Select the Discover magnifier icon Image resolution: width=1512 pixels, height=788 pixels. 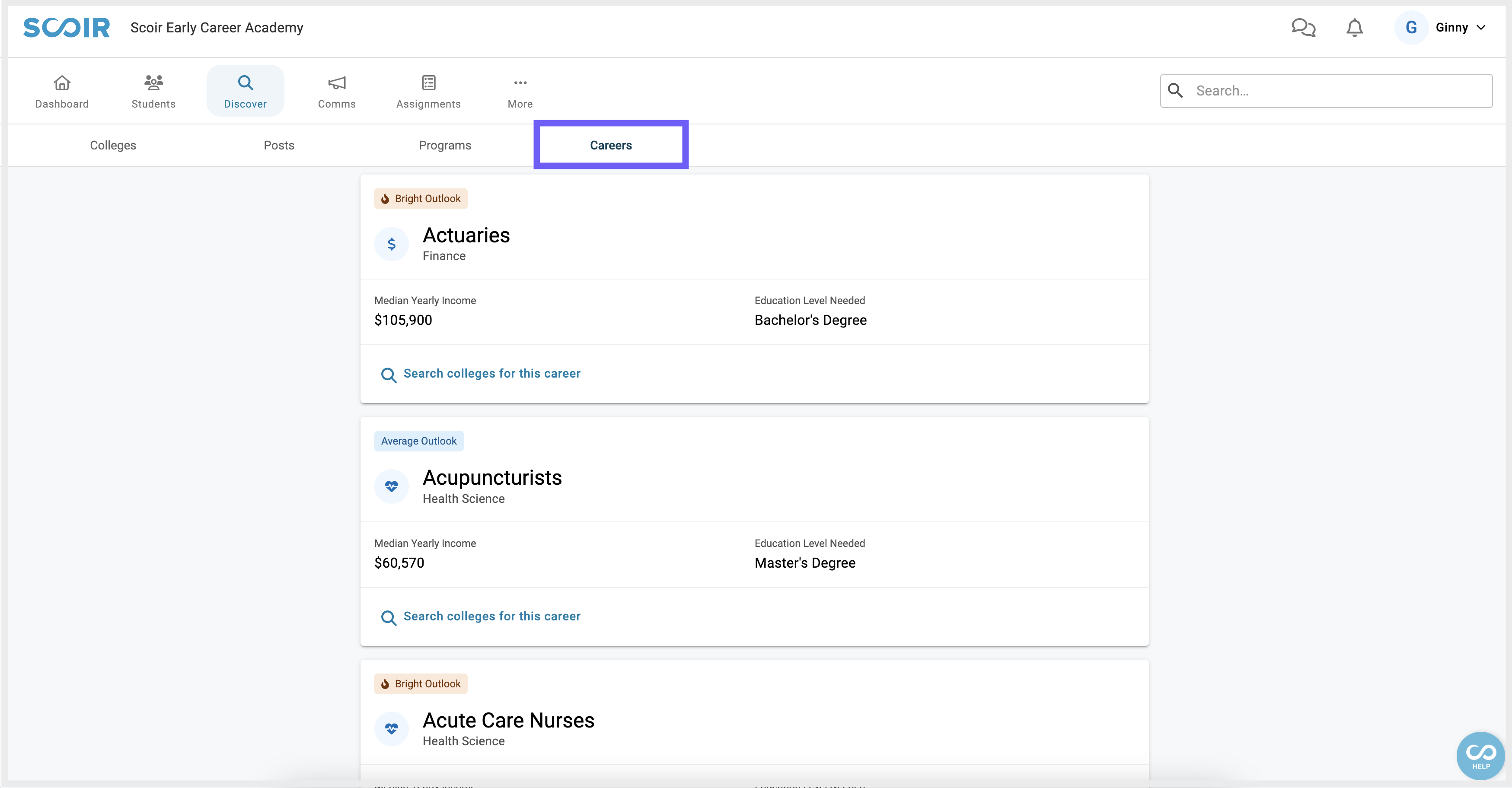click(246, 83)
